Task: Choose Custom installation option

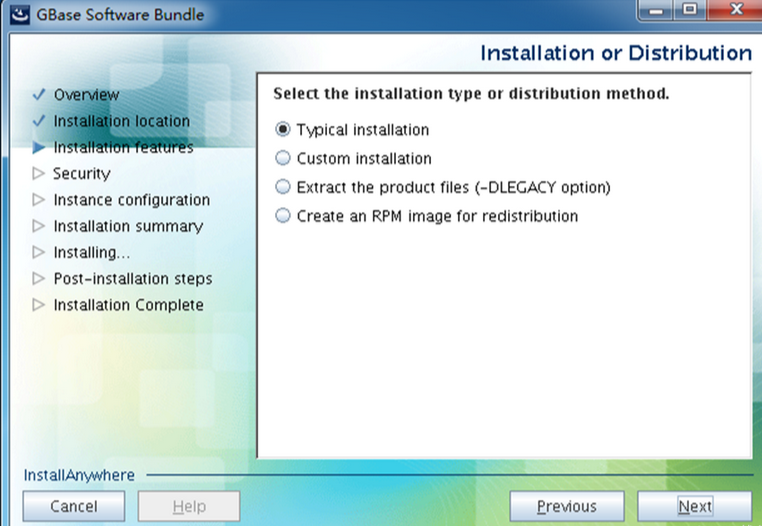Action: [x=282, y=158]
